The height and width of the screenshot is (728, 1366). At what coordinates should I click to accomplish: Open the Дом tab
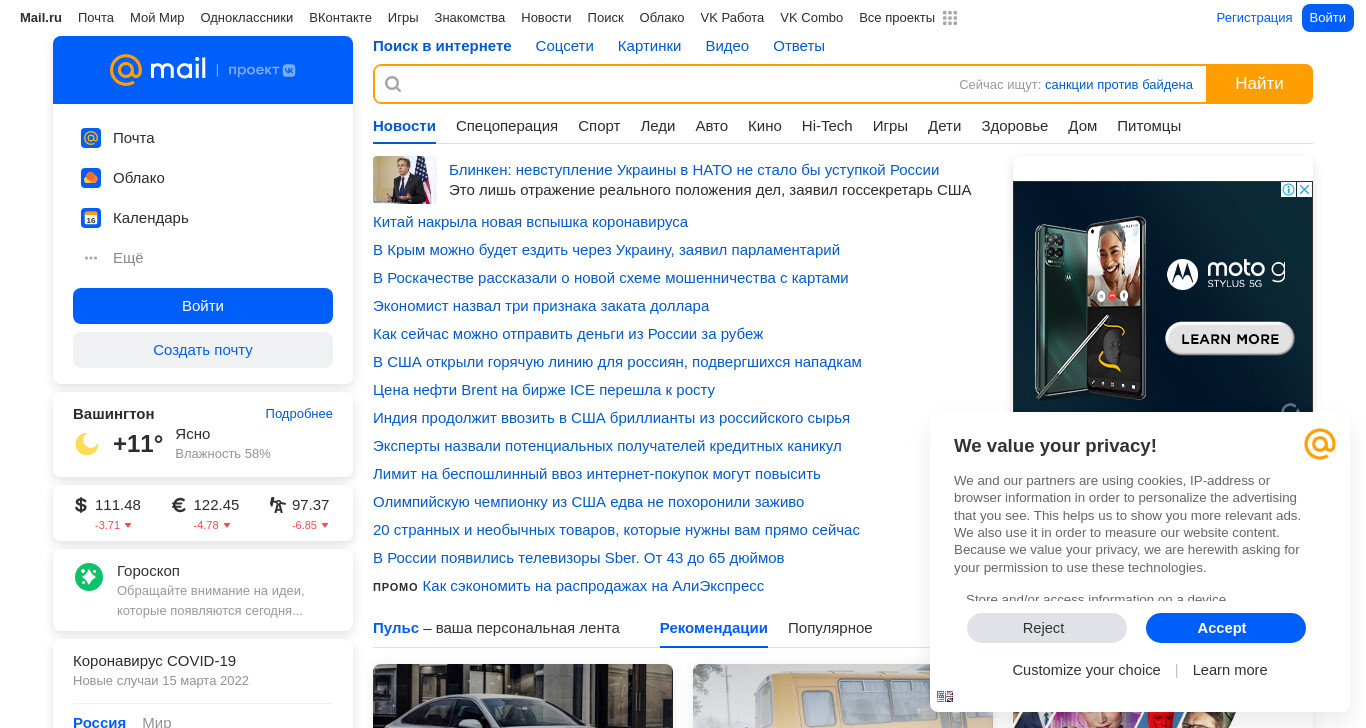click(x=1083, y=126)
